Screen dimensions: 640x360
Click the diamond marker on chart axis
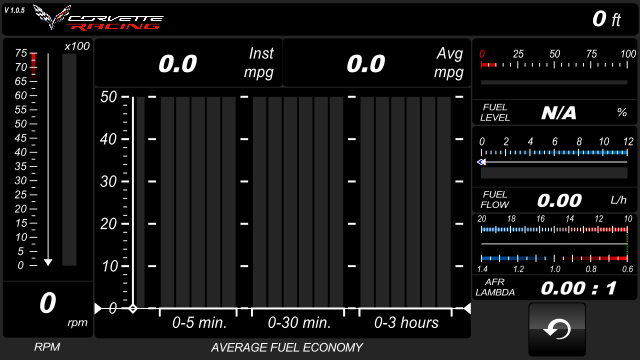click(x=133, y=309)
